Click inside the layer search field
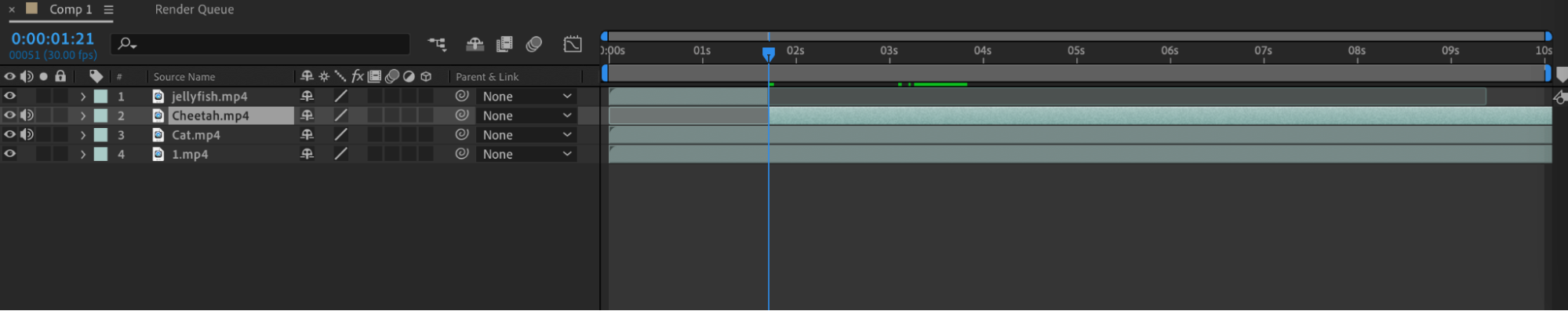This screenshot has height=311, width=1568. point(260,44)
